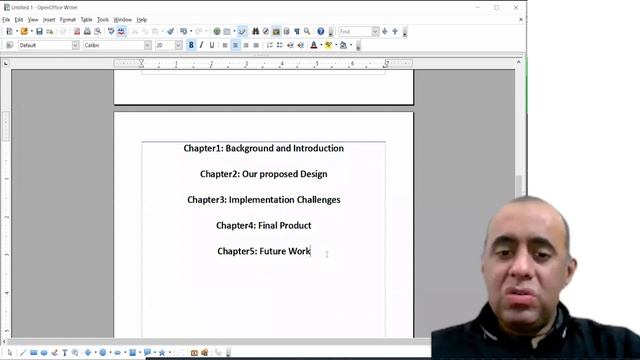
Task: Click into the Find text box
Action: 354,31
